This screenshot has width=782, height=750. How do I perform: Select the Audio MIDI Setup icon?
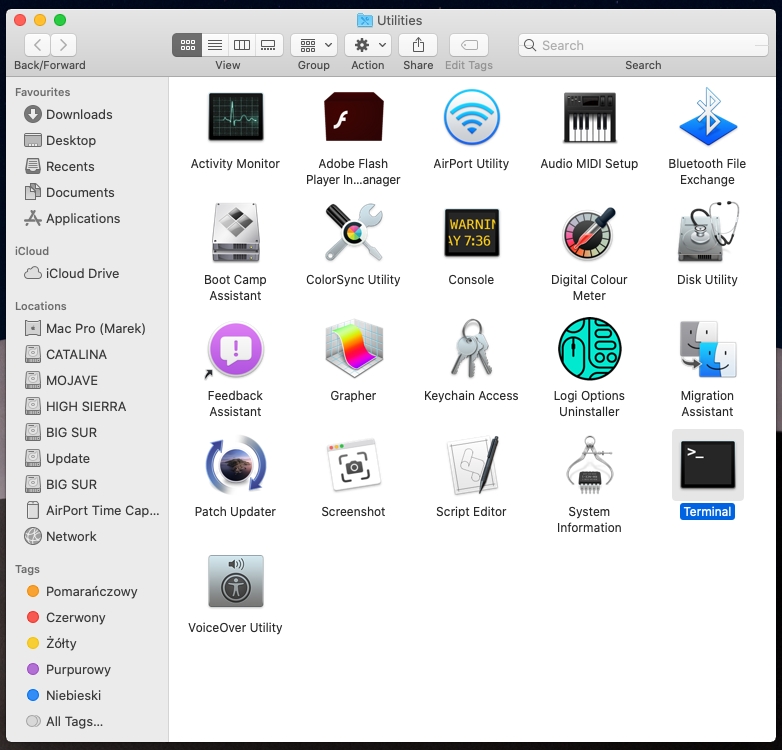[x=589, y=117]
